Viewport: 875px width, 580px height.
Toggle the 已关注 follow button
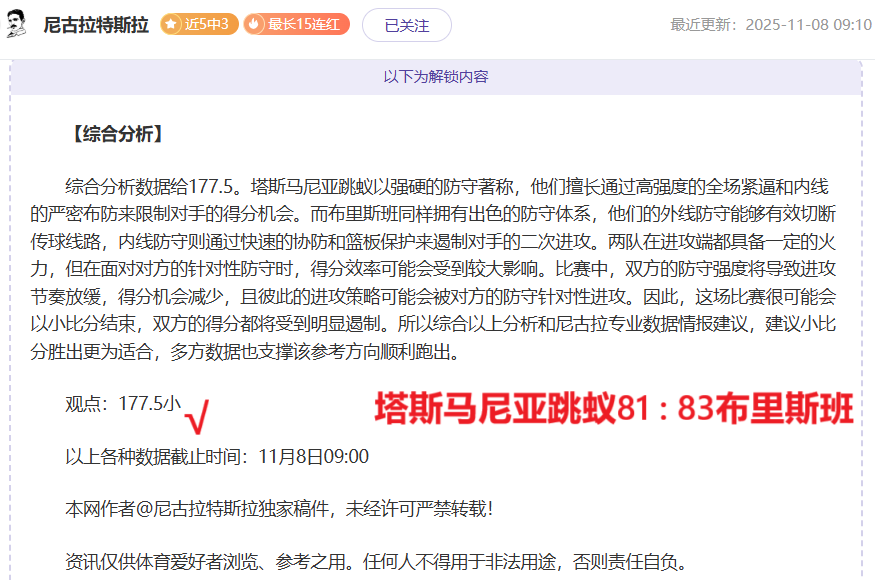coord(407,25)
